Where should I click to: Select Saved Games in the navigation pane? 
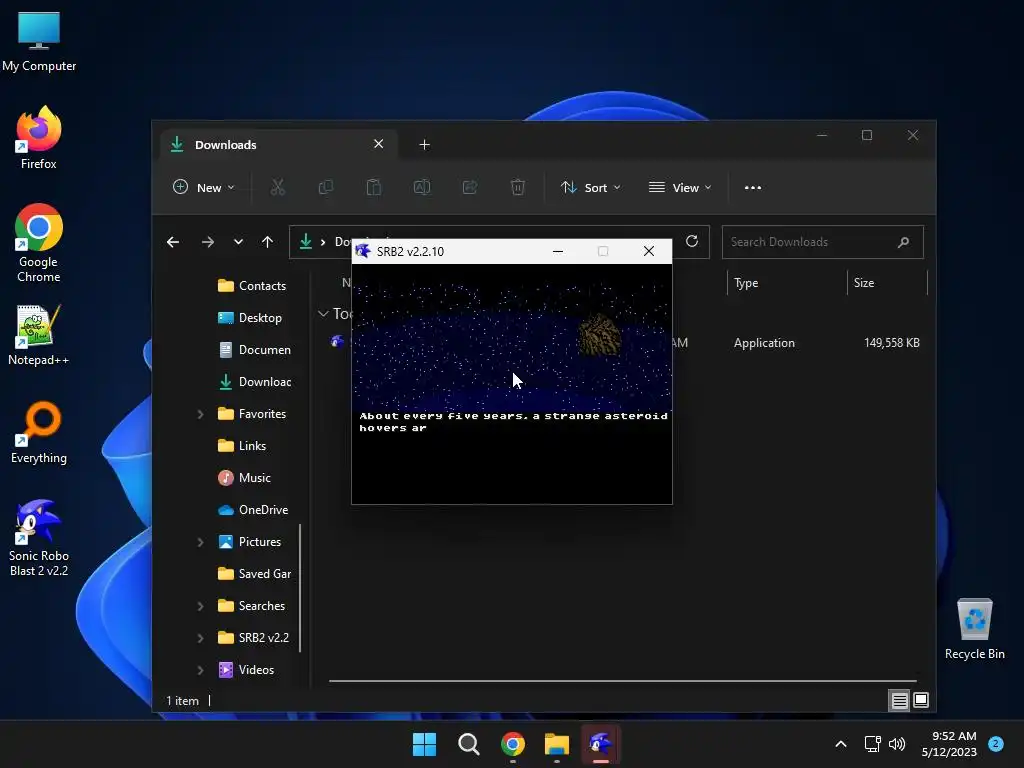[x=255, y=574]
